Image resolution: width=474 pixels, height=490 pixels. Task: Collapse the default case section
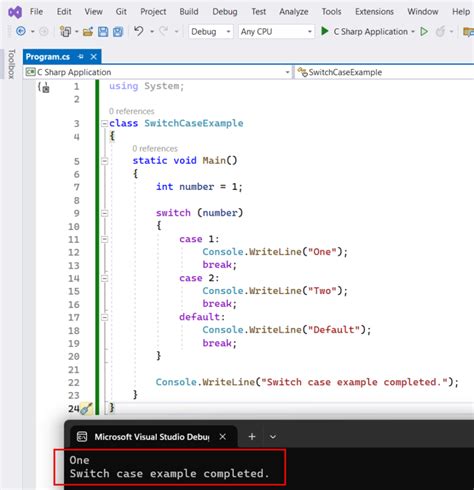click(x=104, y=317)
